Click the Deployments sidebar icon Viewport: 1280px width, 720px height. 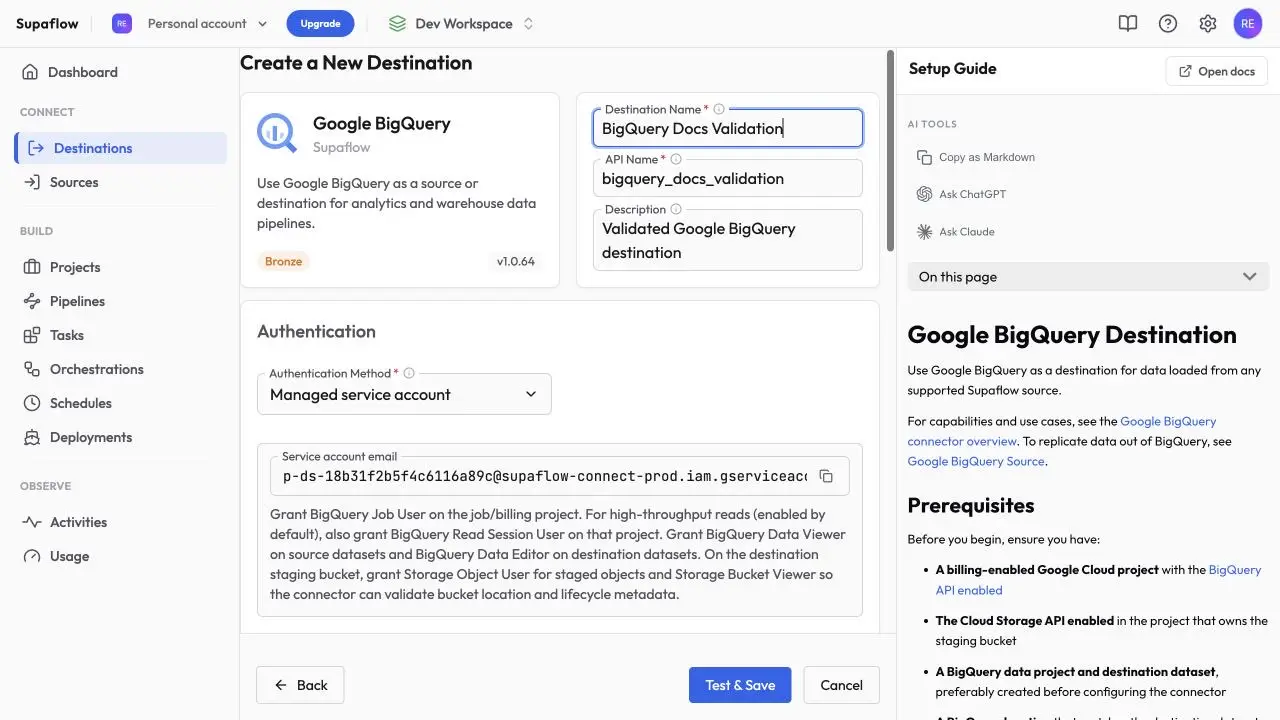(31, 437)
